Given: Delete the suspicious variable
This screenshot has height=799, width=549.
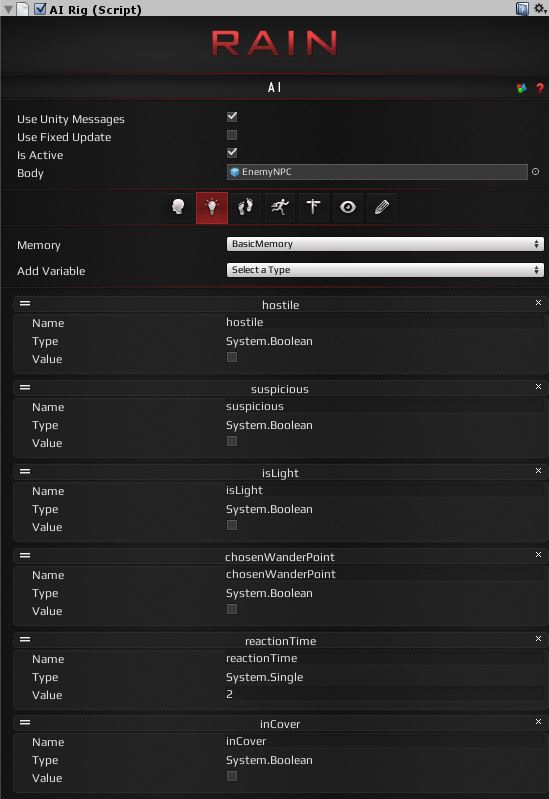Looking at the screenshot, I should 538,387.
